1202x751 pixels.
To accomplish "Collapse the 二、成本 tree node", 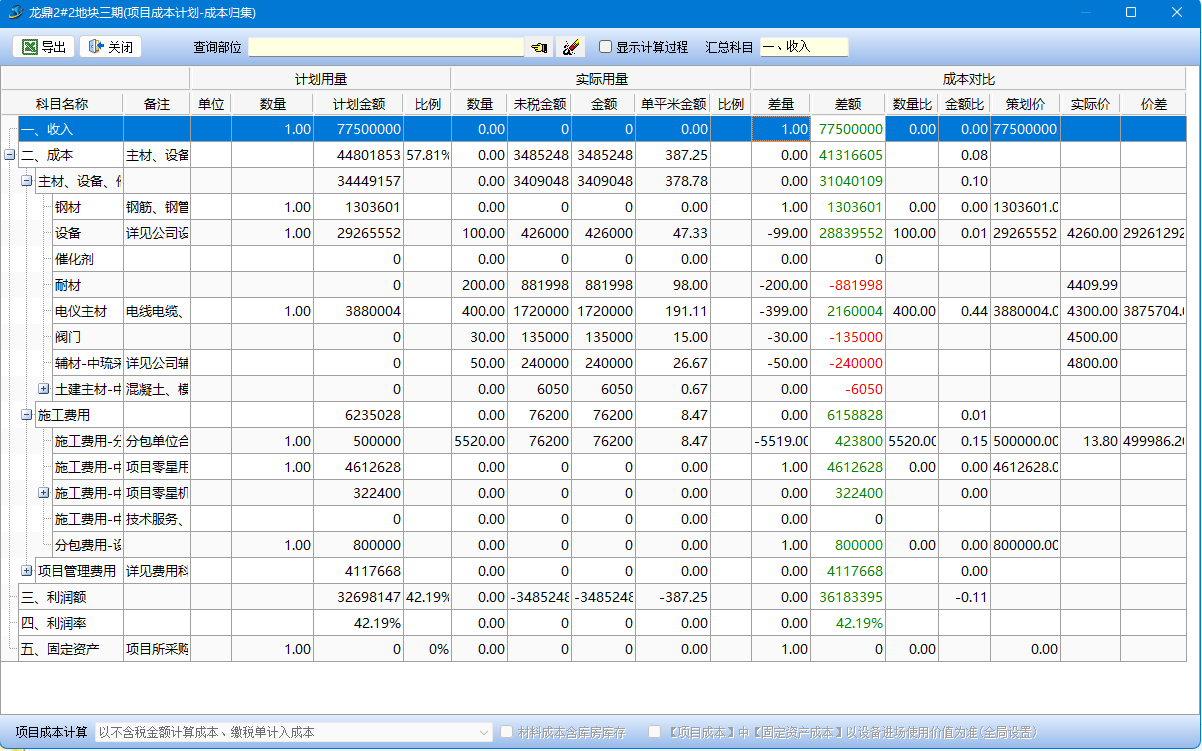I will tap(9, 155).
